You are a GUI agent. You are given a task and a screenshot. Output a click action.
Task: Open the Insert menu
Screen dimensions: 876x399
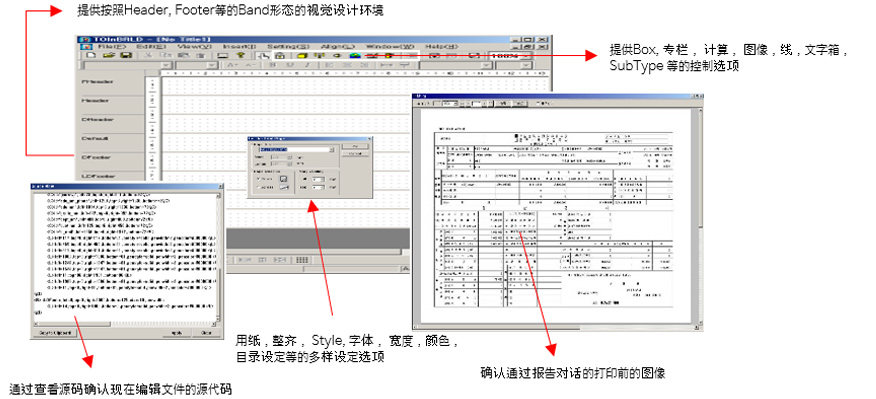239,46
